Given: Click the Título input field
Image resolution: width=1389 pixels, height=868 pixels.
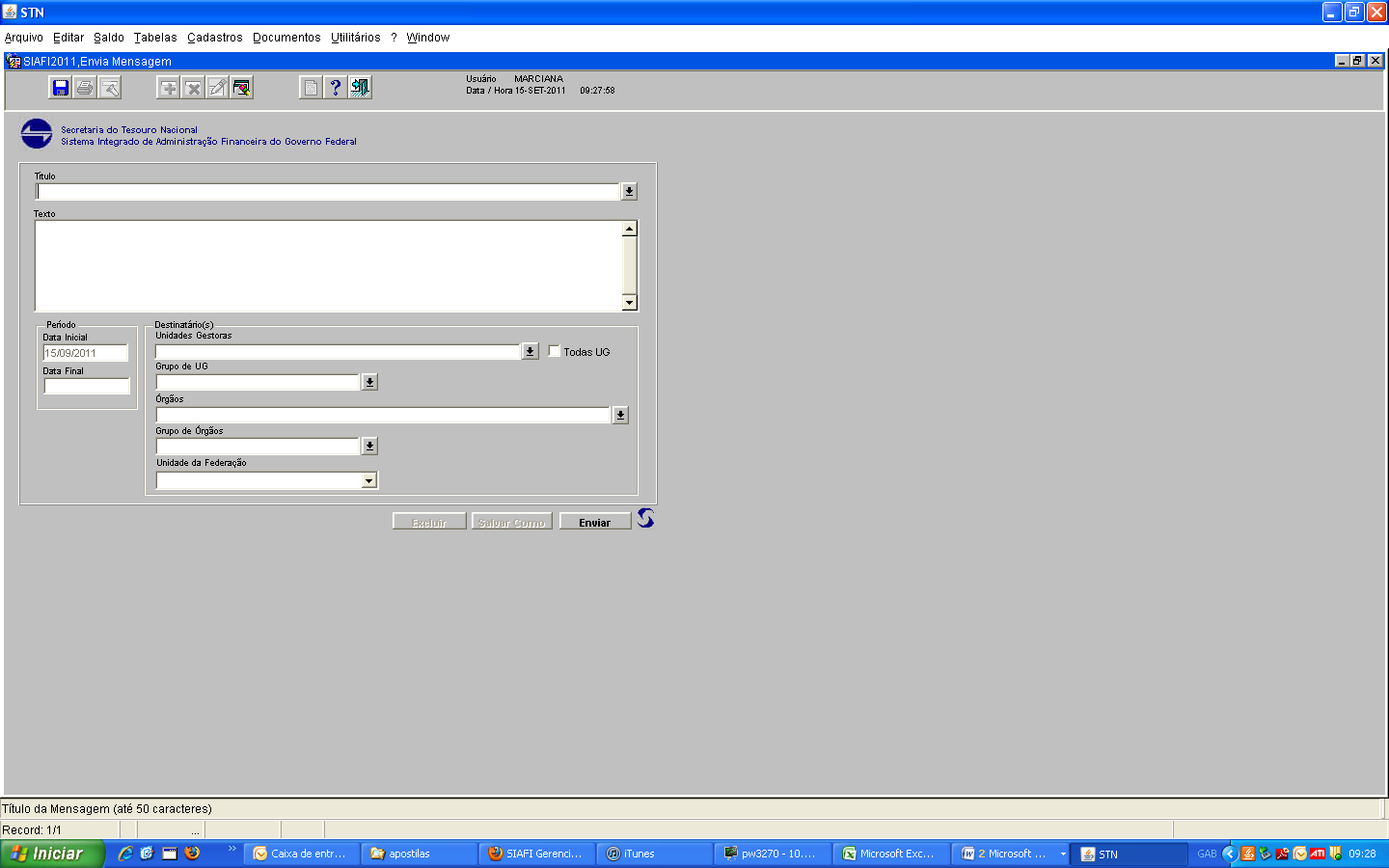Looking at the screenshot, I should [327, 192].
